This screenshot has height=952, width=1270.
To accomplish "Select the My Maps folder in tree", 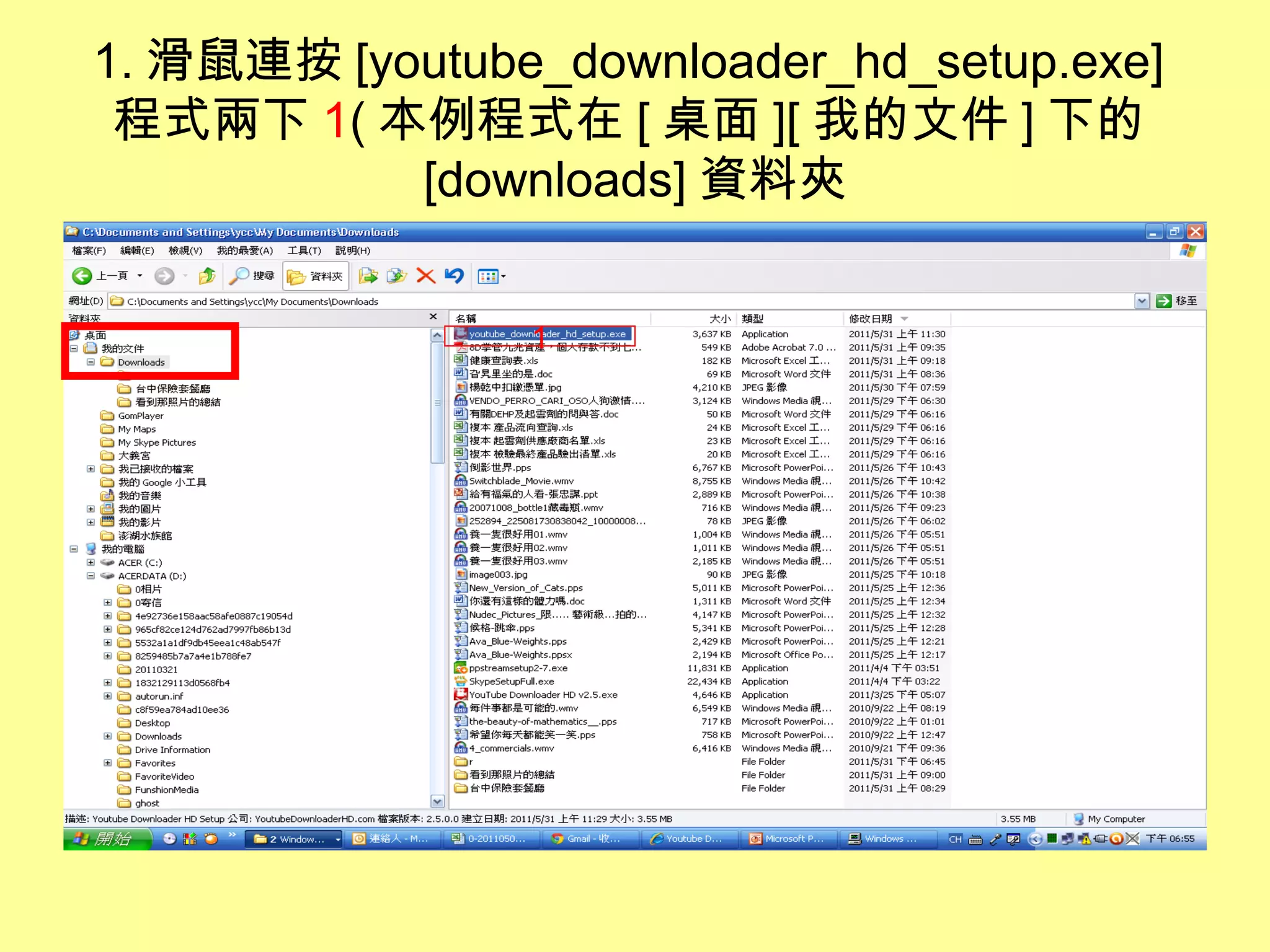I will (136, 429).
